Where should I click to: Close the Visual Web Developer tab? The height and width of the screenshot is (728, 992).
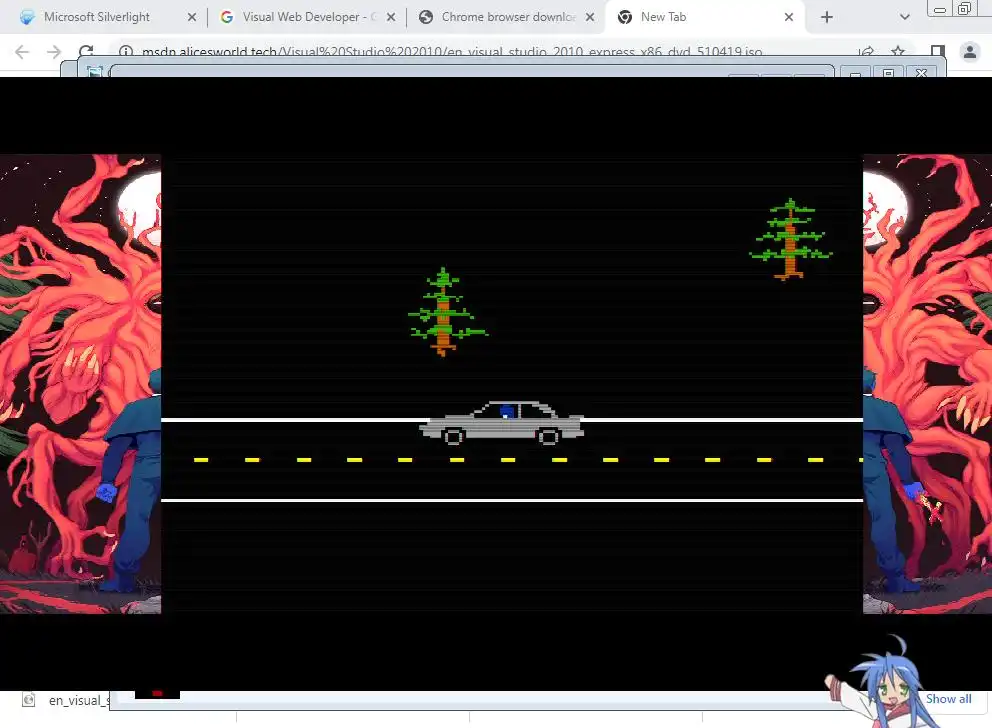[391, 17]
